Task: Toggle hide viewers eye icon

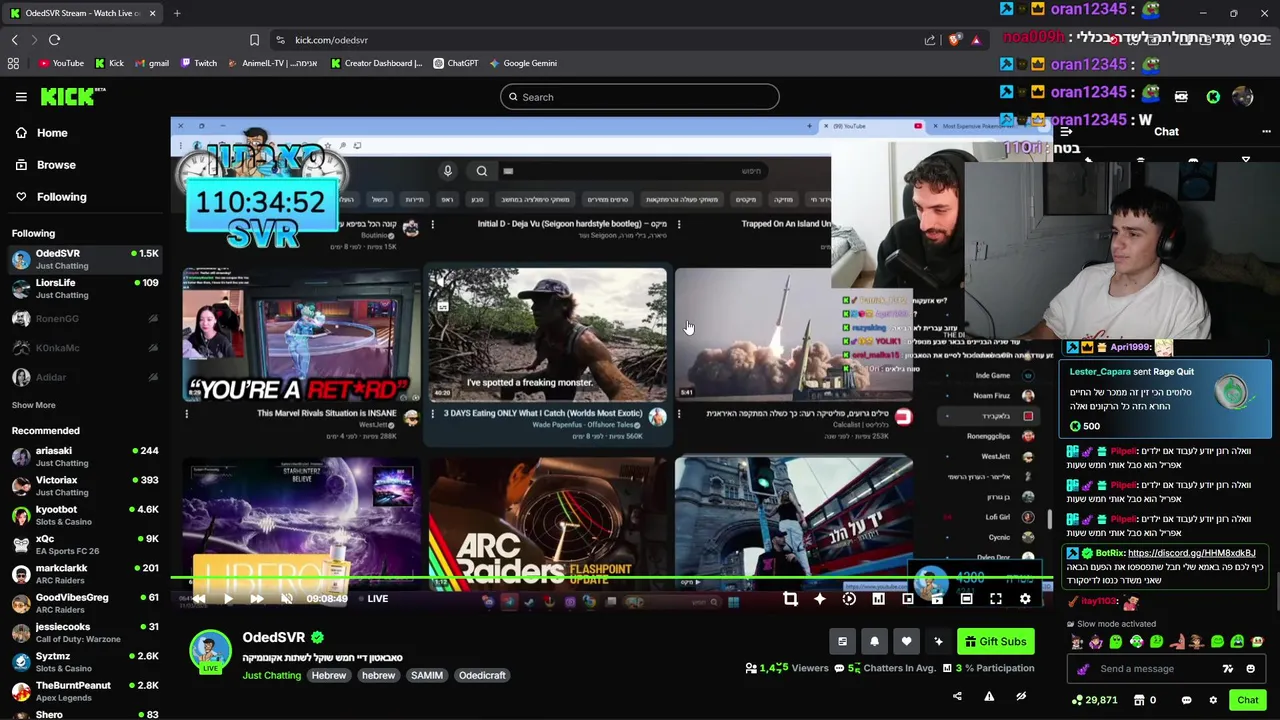Action: (x=1021, y=697)
